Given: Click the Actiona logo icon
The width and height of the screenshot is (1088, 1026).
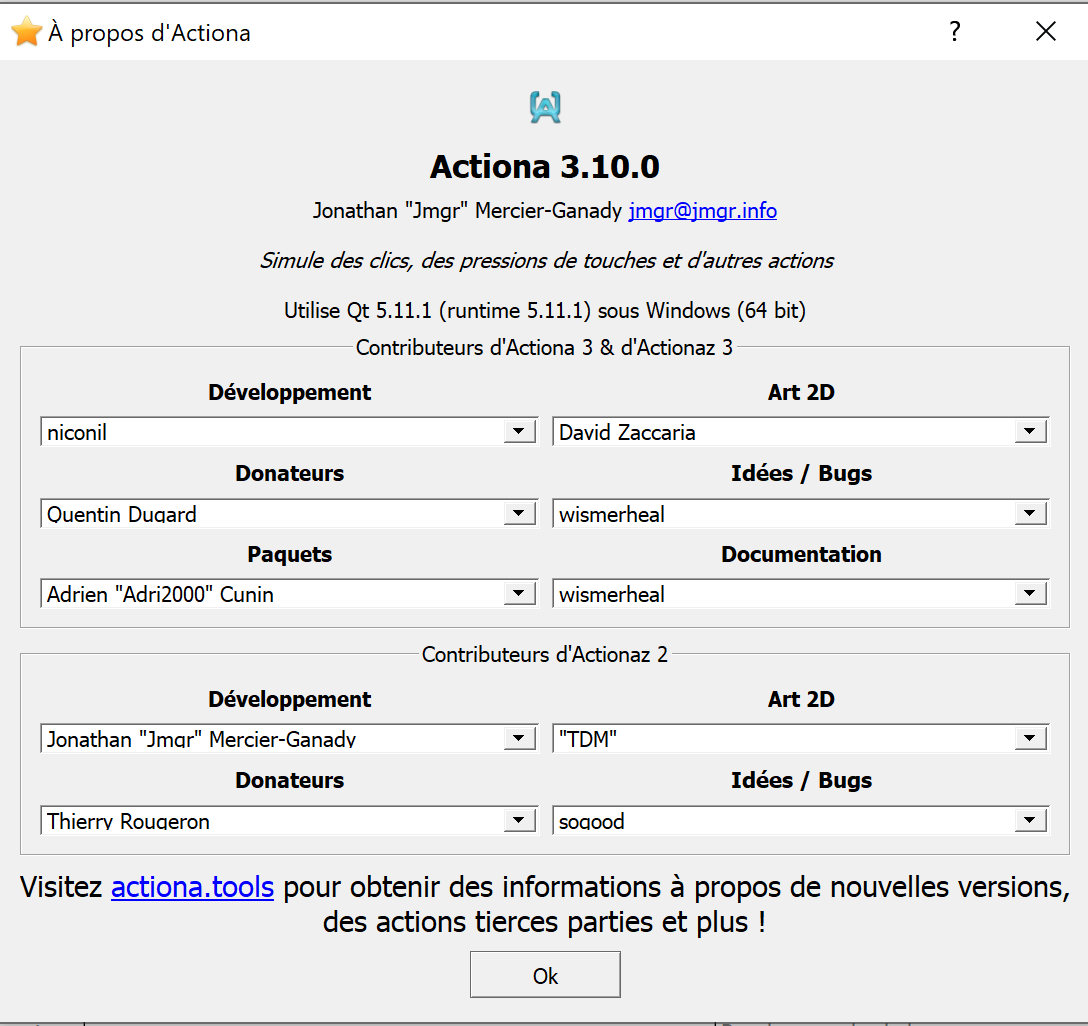Looking at the screenshot, I should point(545,108).
